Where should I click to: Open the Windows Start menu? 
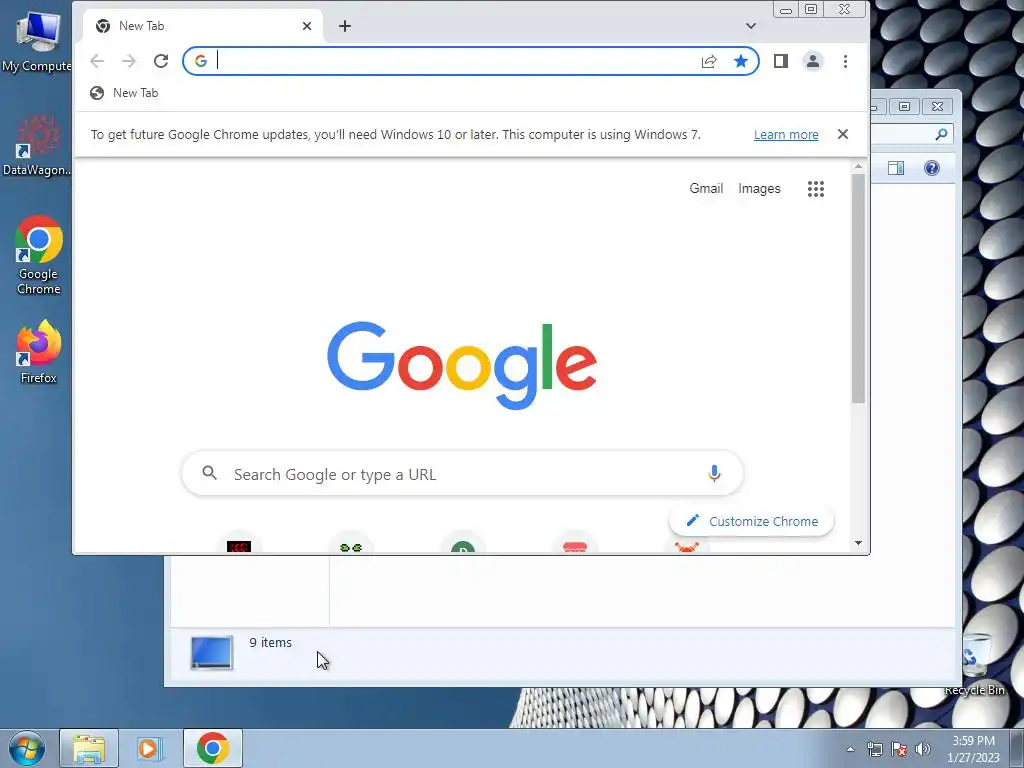point(27,748)
